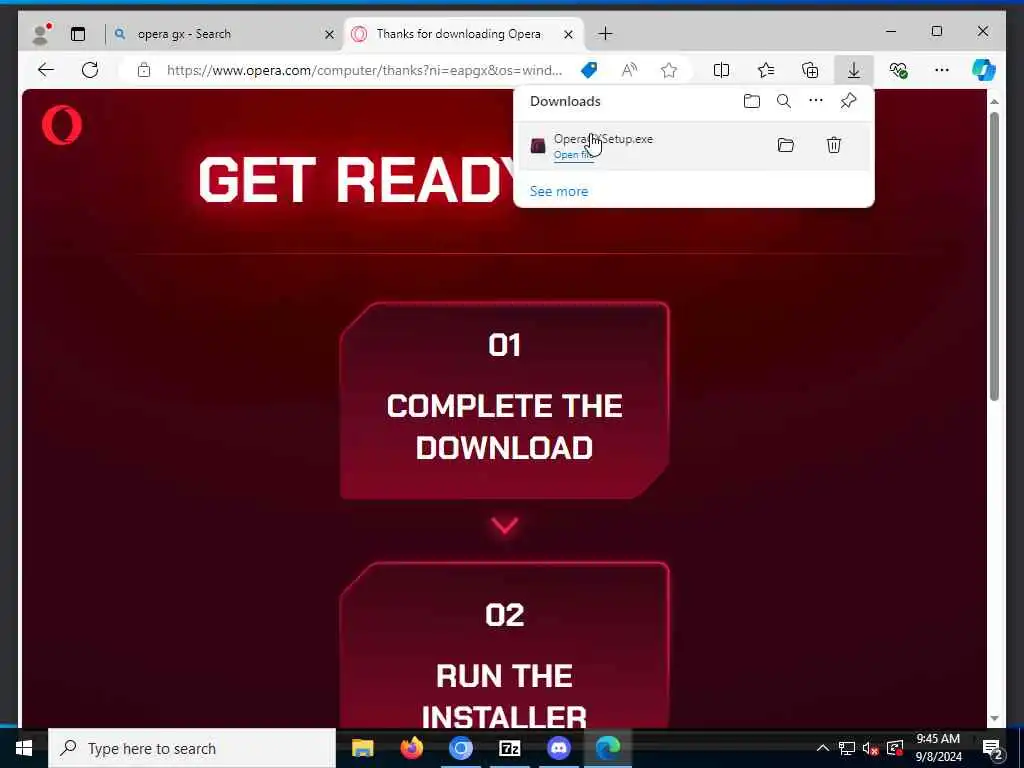Open downloads folder from Downloads panel
The width and height of the screenshot is (1024, 768).
point(752,101)
